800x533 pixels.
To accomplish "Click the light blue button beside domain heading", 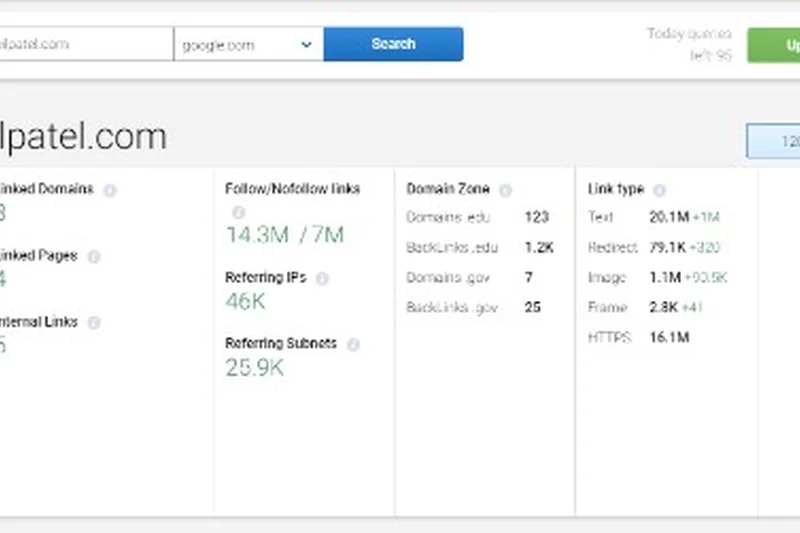I will point(774,142).
